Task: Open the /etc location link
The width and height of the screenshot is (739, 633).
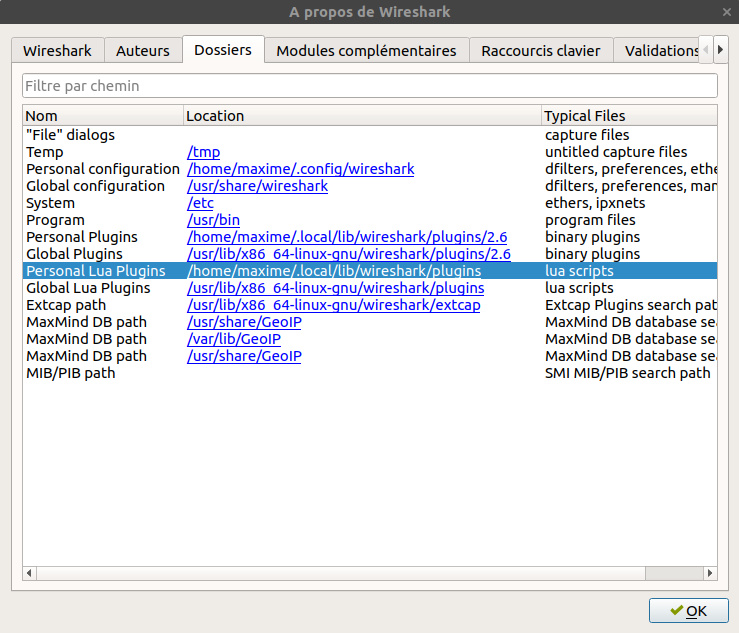Action: 200,203
